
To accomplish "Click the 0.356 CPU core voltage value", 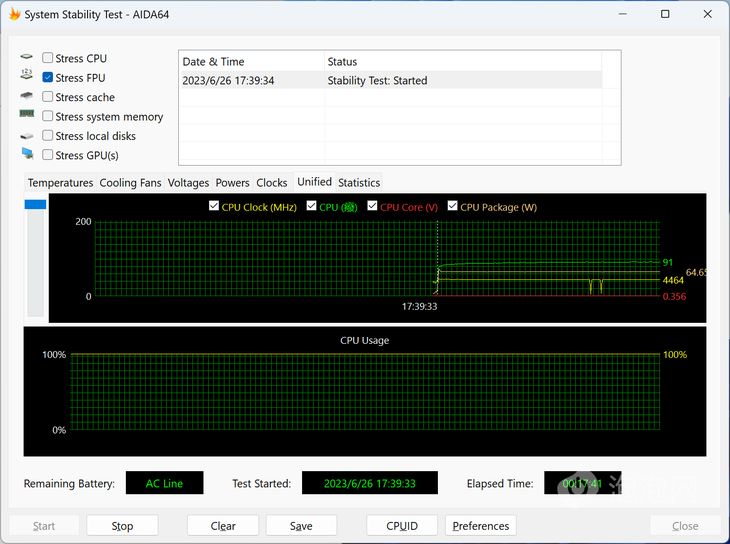I will pos(674,296).
